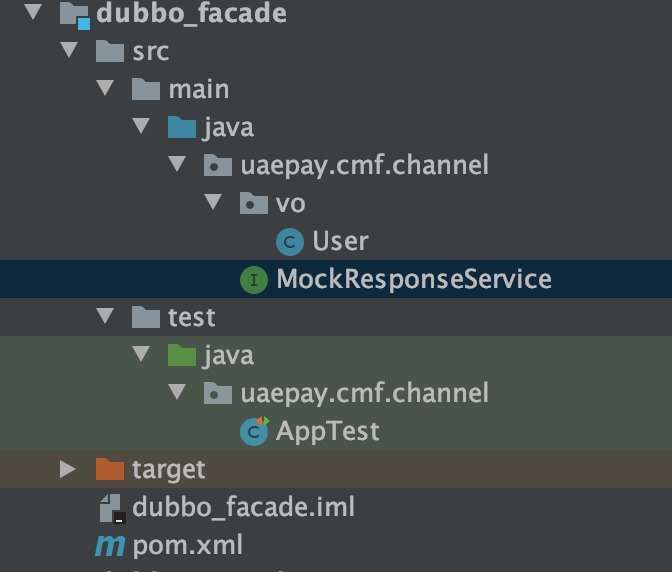This screenshot has height=572, width=672.
Task: Click the green test java folder icon
Action: (x=181, y=355)
